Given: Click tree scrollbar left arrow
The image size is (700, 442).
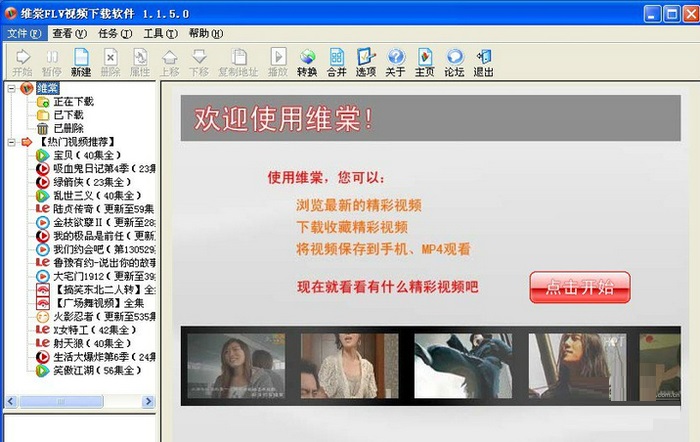Looking at the screenshot, I should [11, 401].
